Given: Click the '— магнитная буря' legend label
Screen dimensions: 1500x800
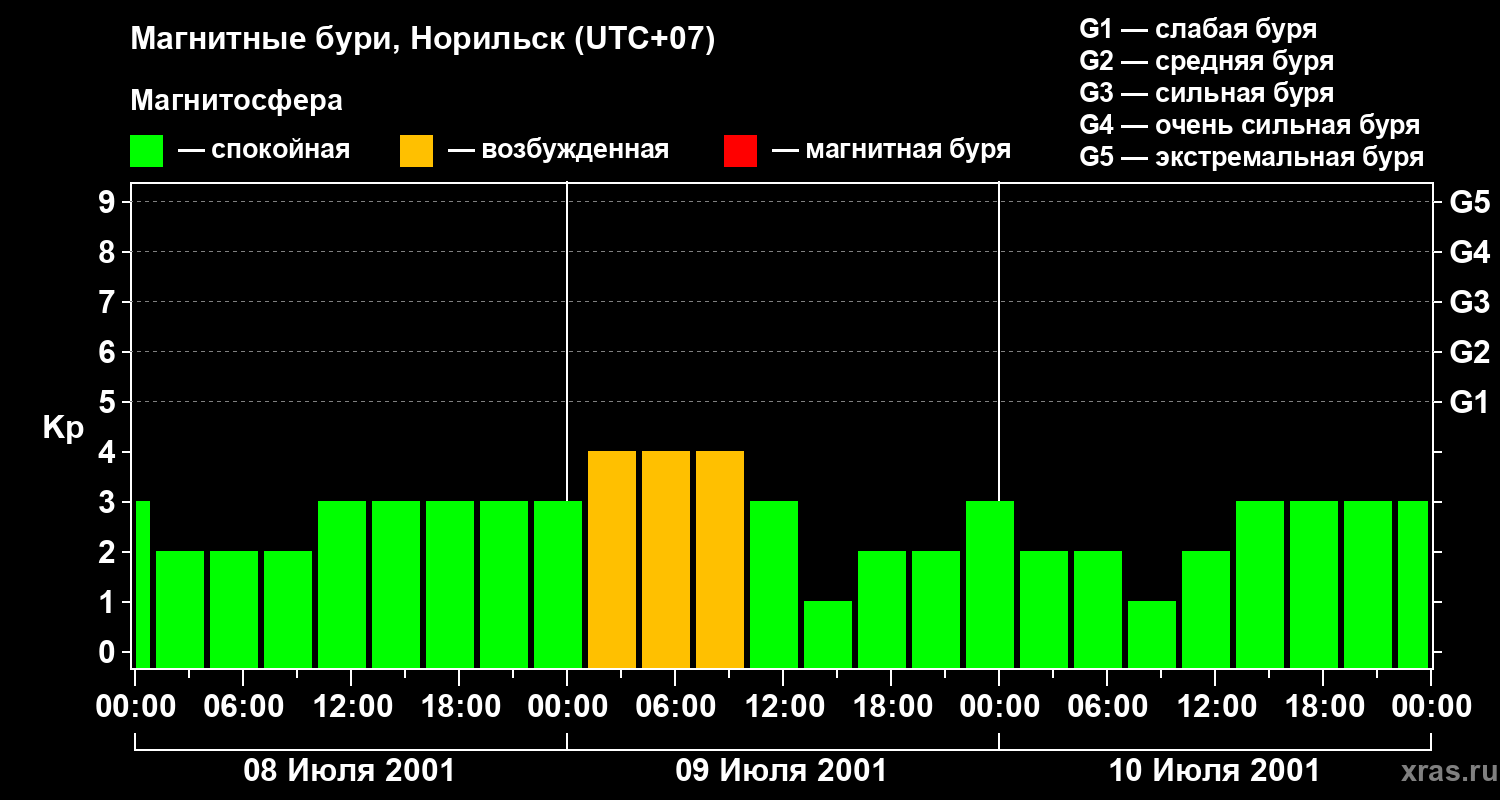Looking at the screenshot, I should [x=891, y=150].
